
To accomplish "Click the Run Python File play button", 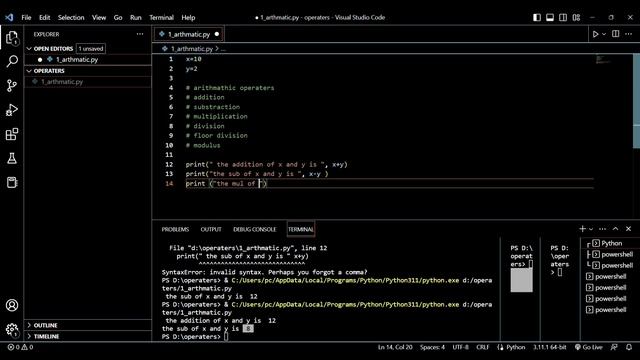I will click(595, 34).
